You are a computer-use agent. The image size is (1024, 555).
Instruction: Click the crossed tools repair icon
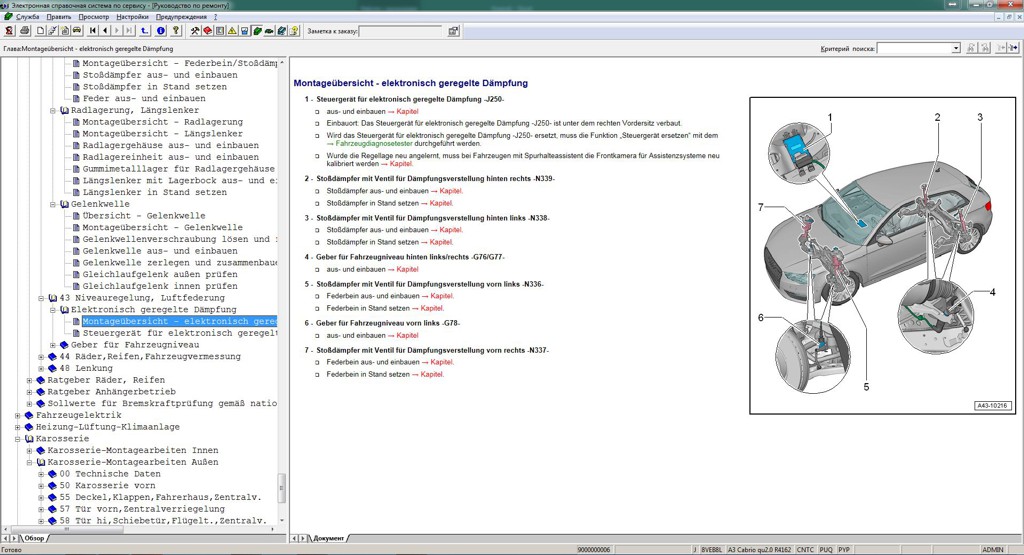[195, 31]
